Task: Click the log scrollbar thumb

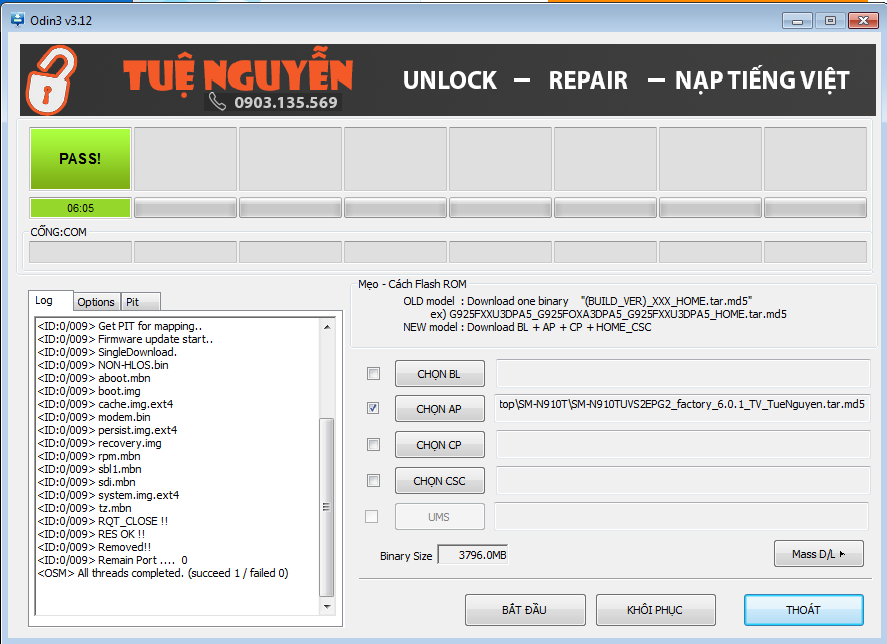Action: [x=327, y=507]
